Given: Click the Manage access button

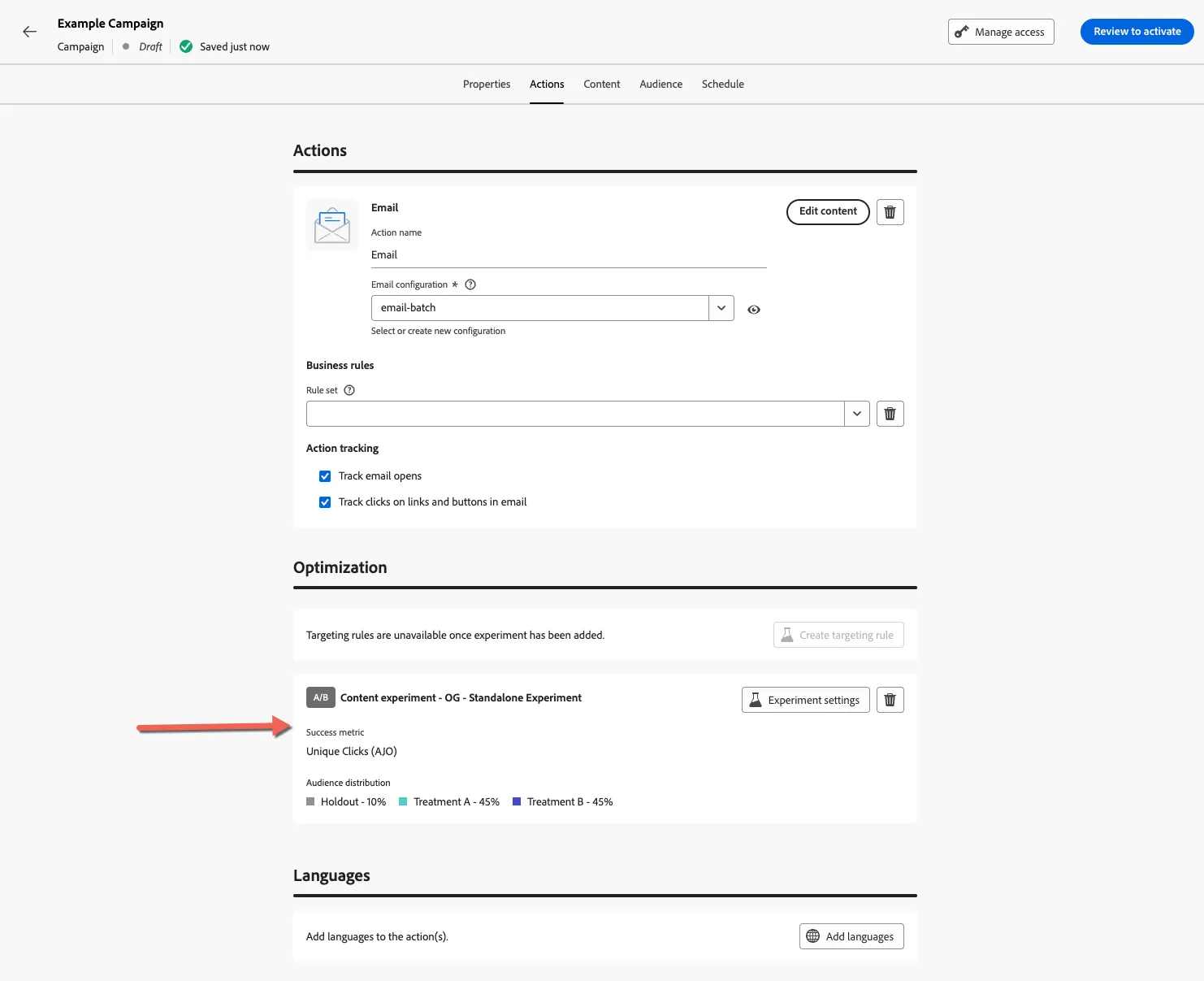Looking at the screenshot, I should [x=1001, y=32].
